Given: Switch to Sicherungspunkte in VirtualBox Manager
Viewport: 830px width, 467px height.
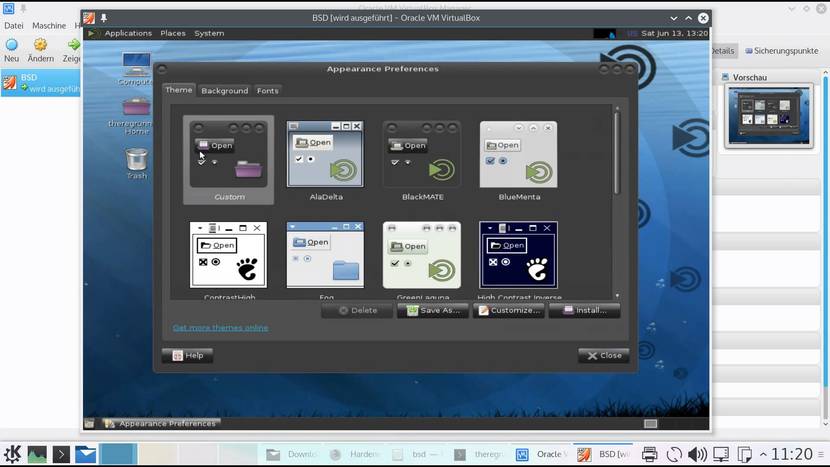Looking at the screenshot, I should pyautogui.click(x=782, y=51).
